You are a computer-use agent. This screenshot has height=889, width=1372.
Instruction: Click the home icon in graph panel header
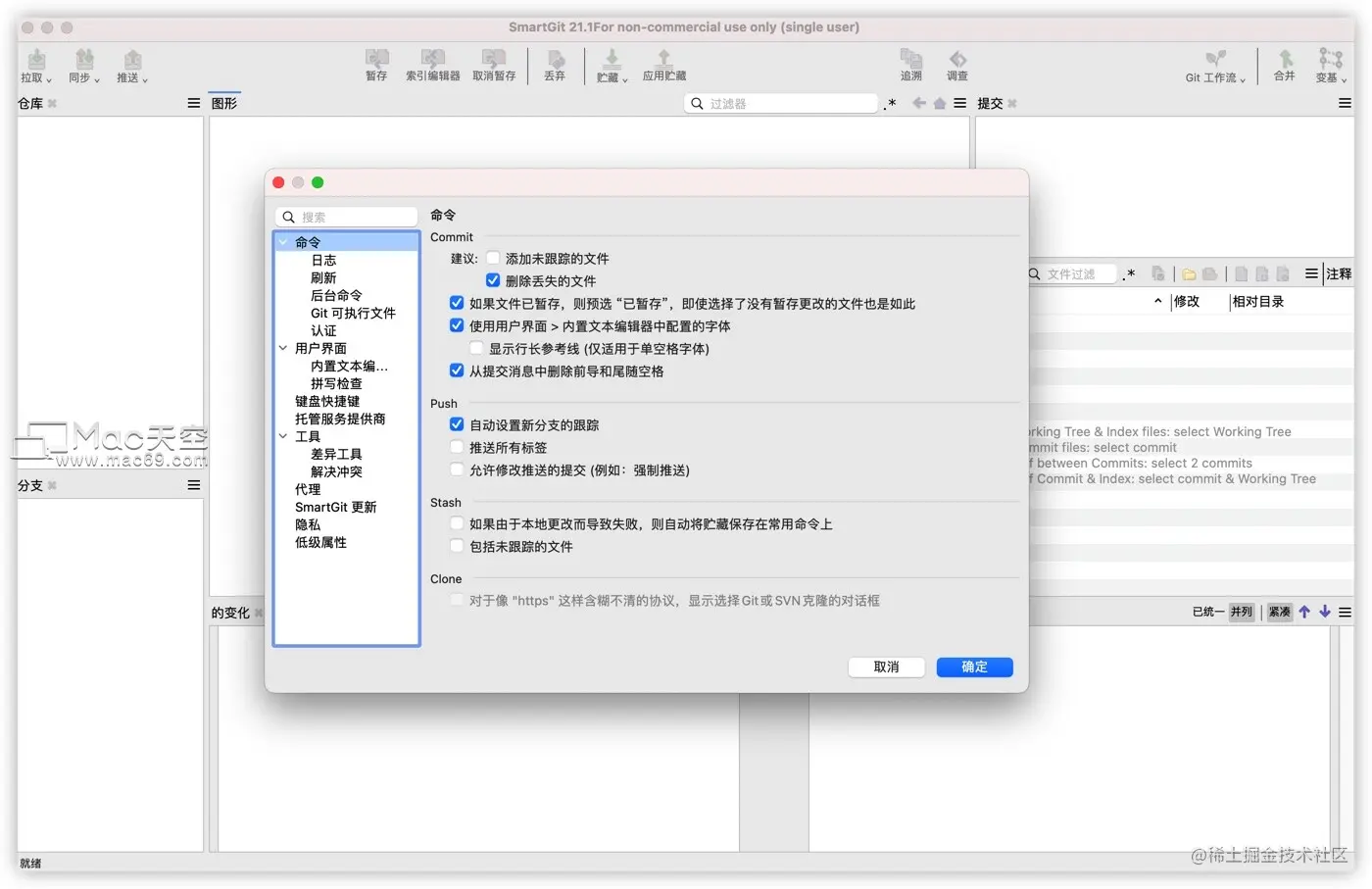(939, 103)
